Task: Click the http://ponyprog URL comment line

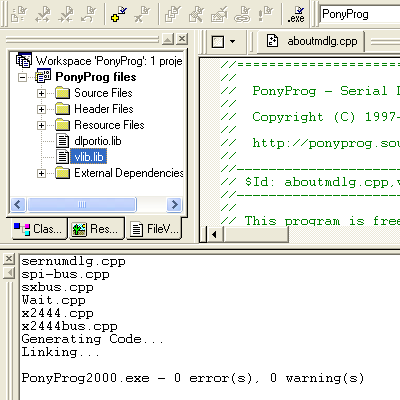Action: [x=310, y=143]
